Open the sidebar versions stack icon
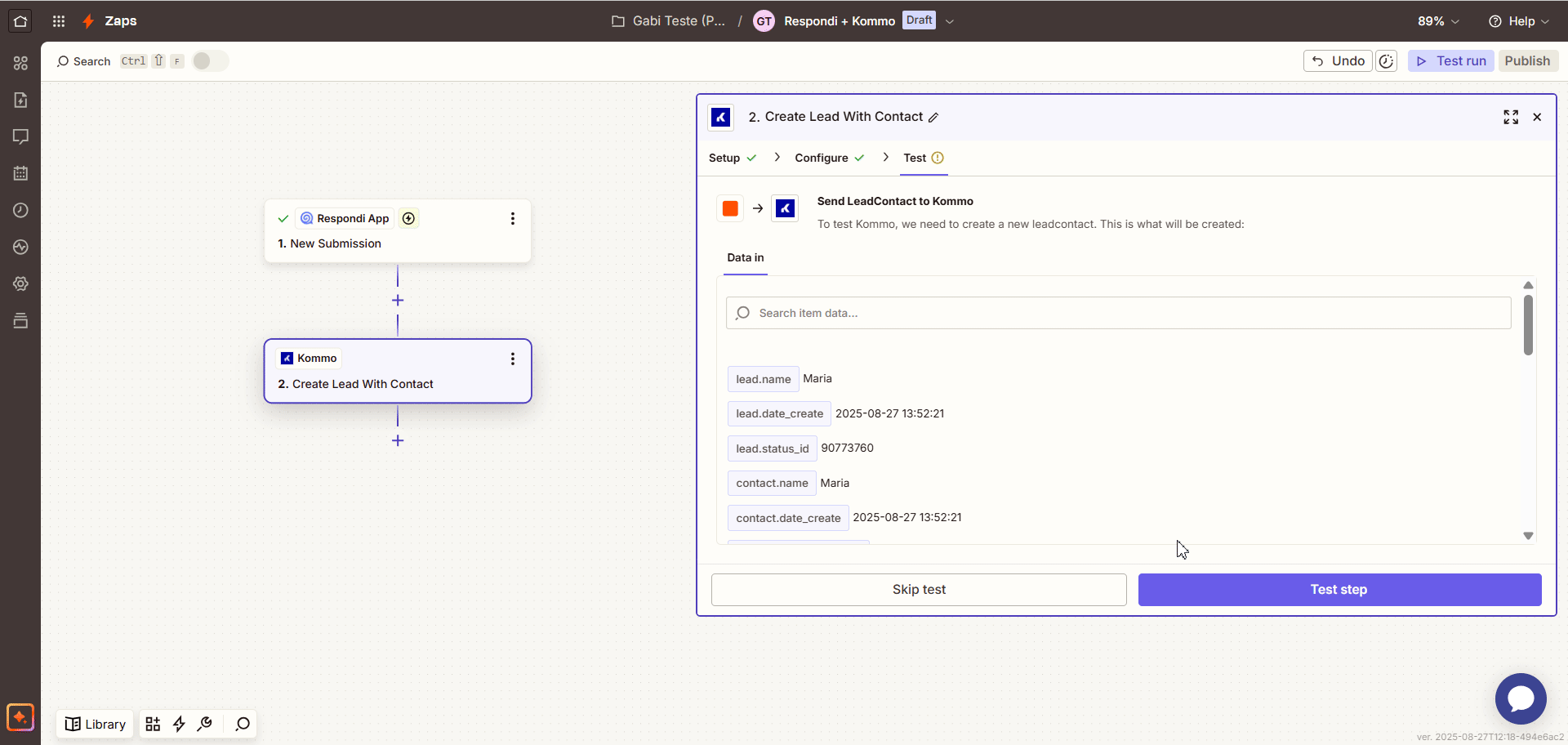 point(20,320)
